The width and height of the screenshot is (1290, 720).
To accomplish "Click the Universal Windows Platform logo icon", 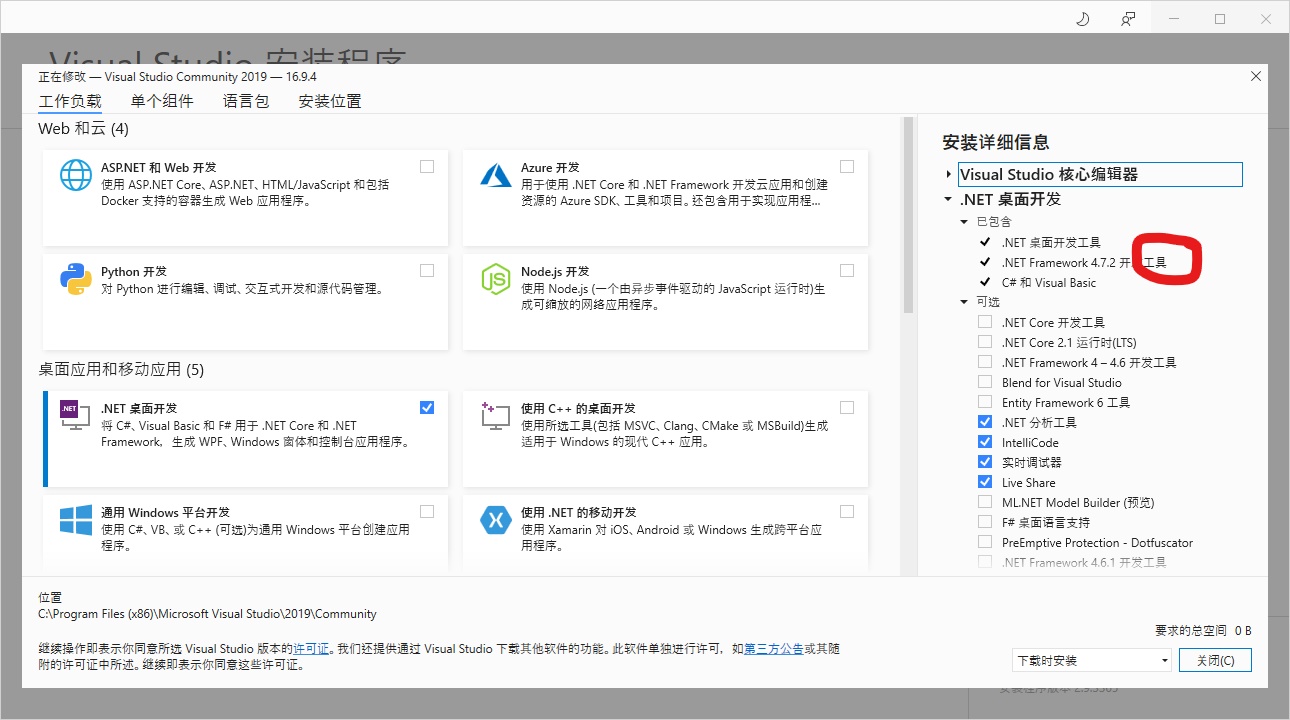I will (76, 520).
